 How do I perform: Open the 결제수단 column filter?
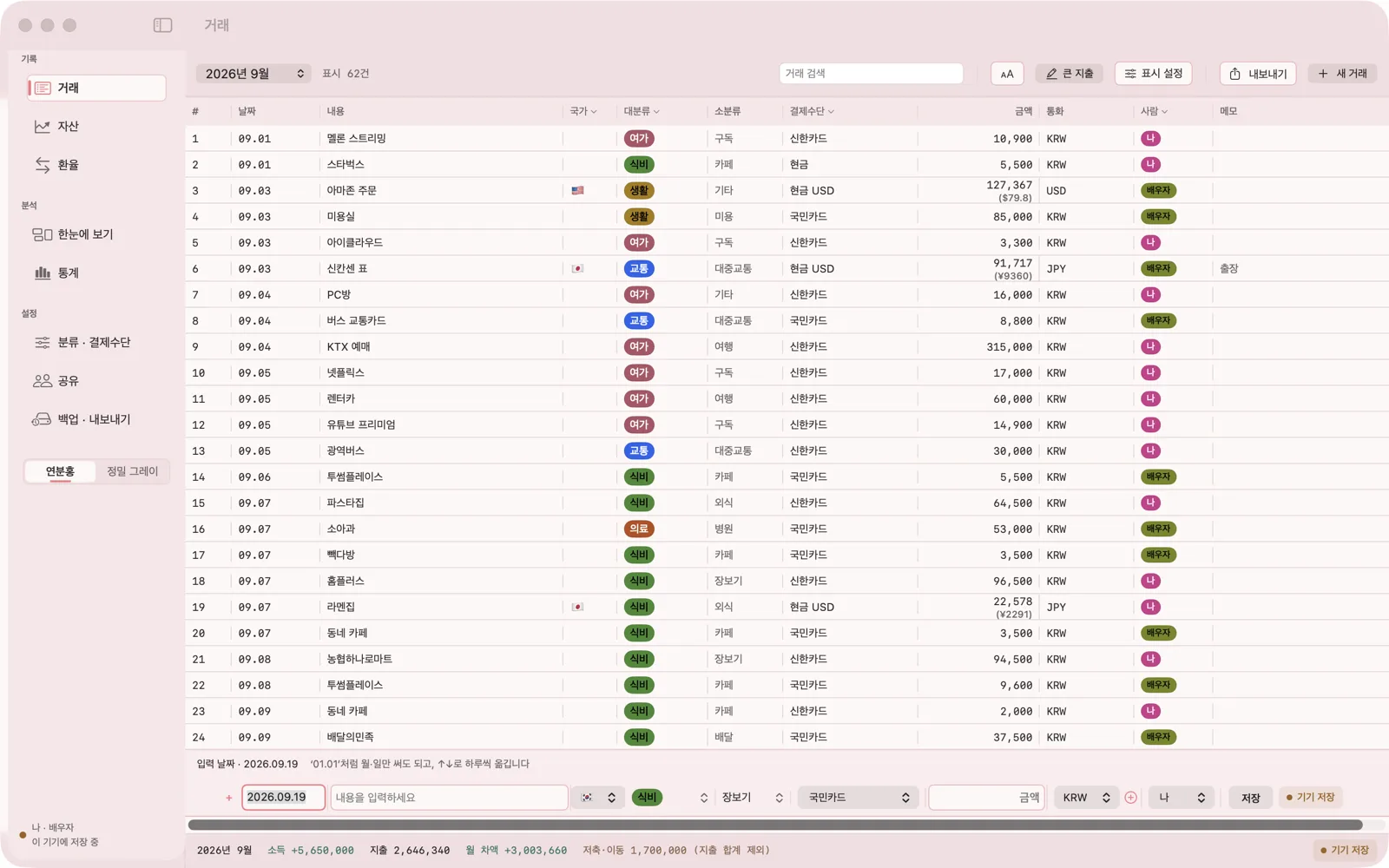pos(812,111)
